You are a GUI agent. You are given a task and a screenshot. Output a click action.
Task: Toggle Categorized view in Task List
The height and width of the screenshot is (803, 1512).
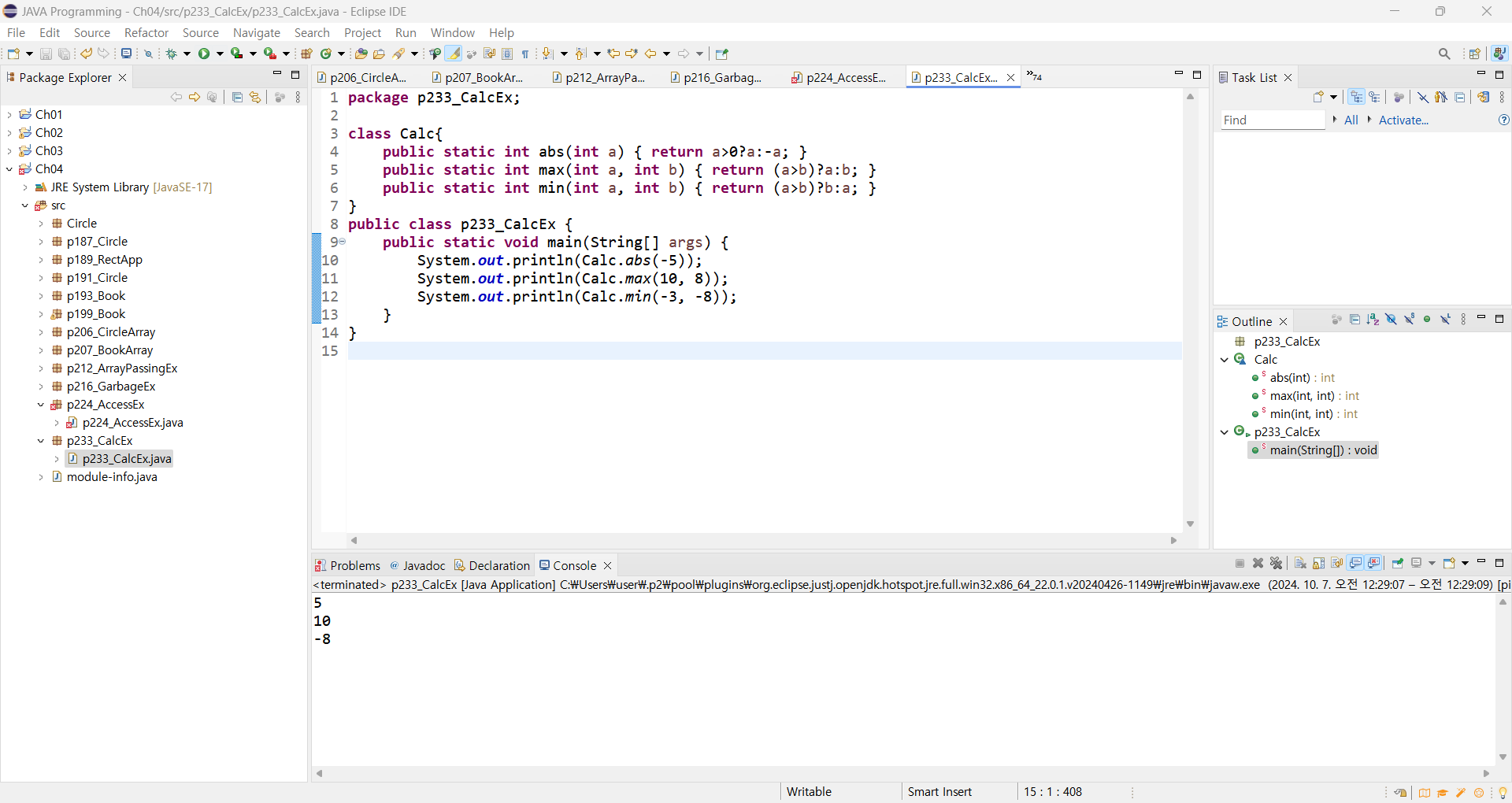click(1357, 97)
